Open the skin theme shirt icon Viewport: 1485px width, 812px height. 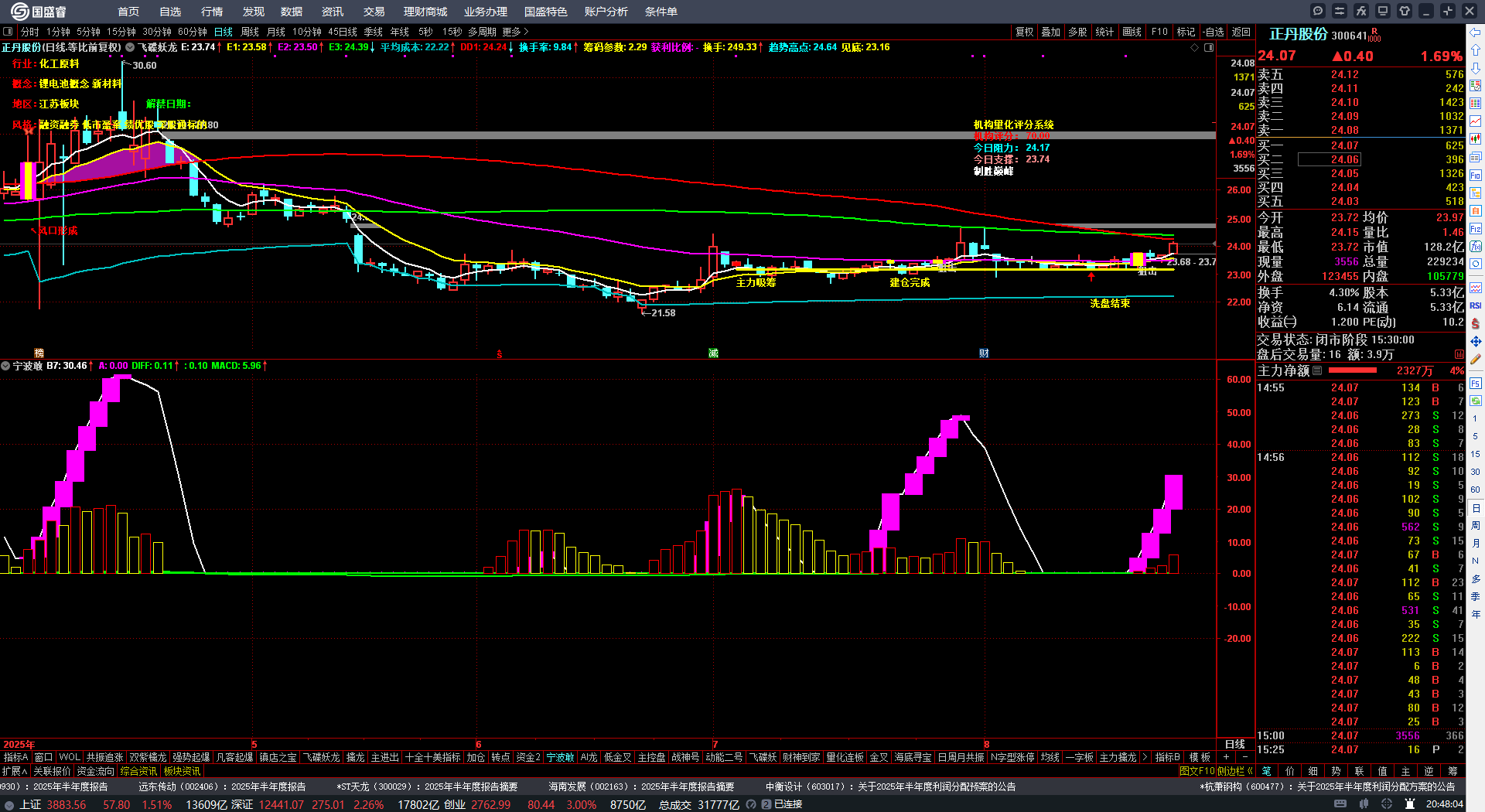(x=1405, y=11)
